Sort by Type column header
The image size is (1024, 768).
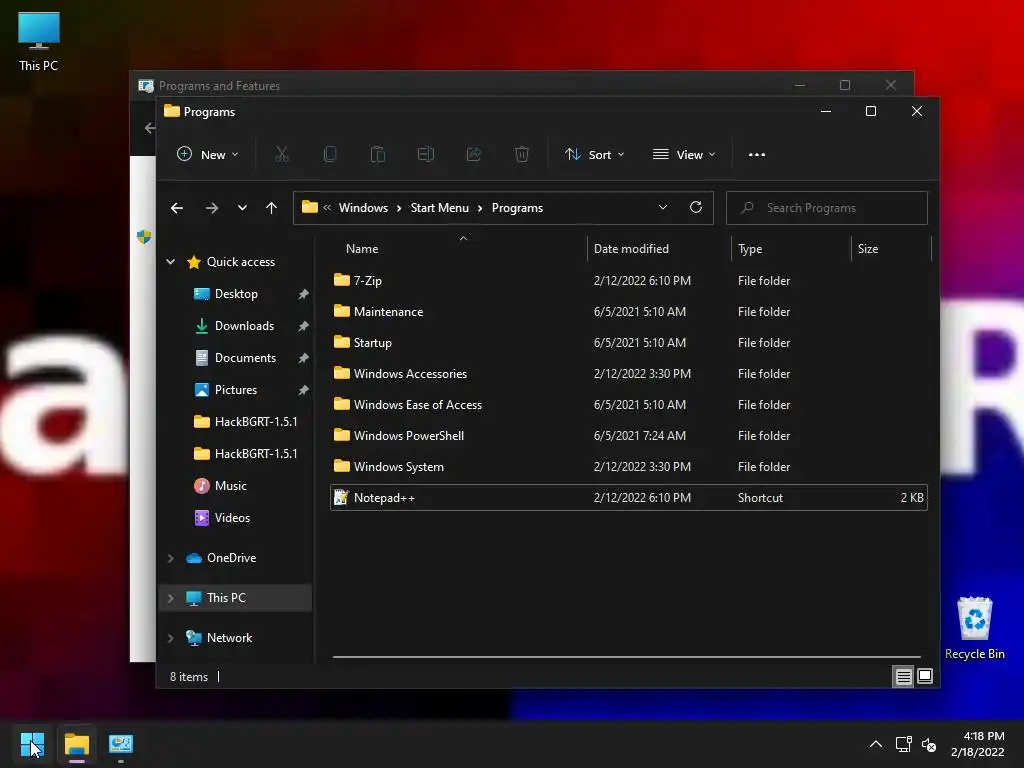point(792,249)
